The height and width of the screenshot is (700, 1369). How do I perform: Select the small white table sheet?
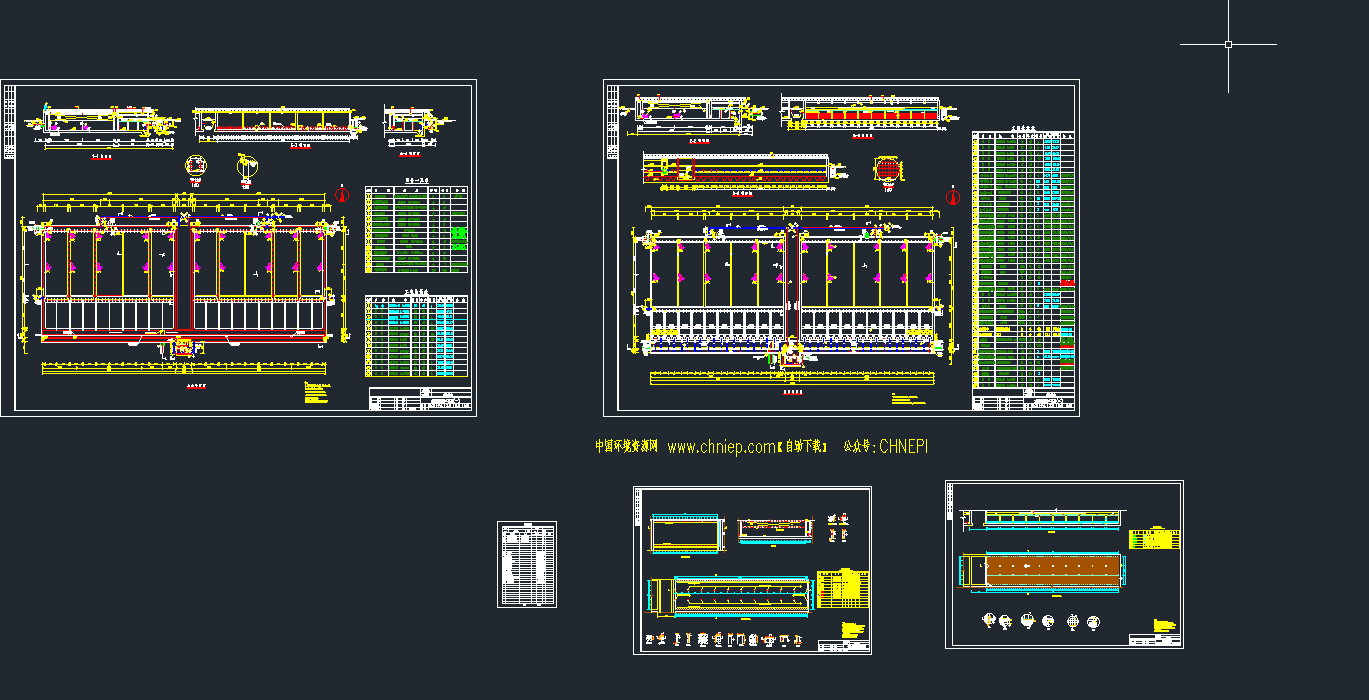coord(527,564)
